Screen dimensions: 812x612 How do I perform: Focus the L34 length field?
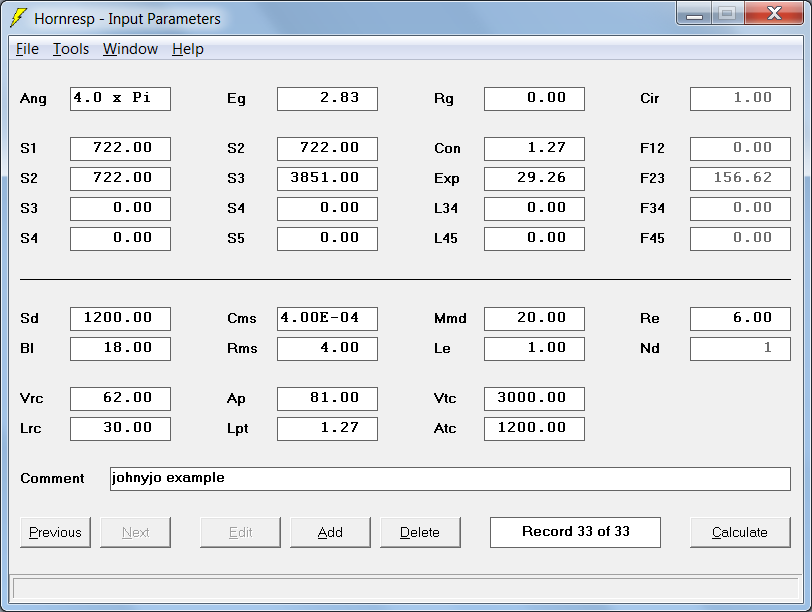click(534, 209)
